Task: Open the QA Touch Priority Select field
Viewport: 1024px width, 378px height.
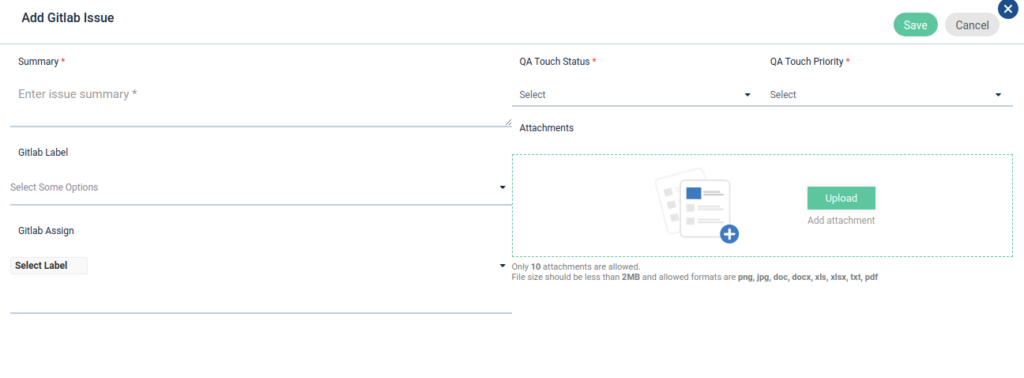Action: pyautogui.click(x=888, y=95)
